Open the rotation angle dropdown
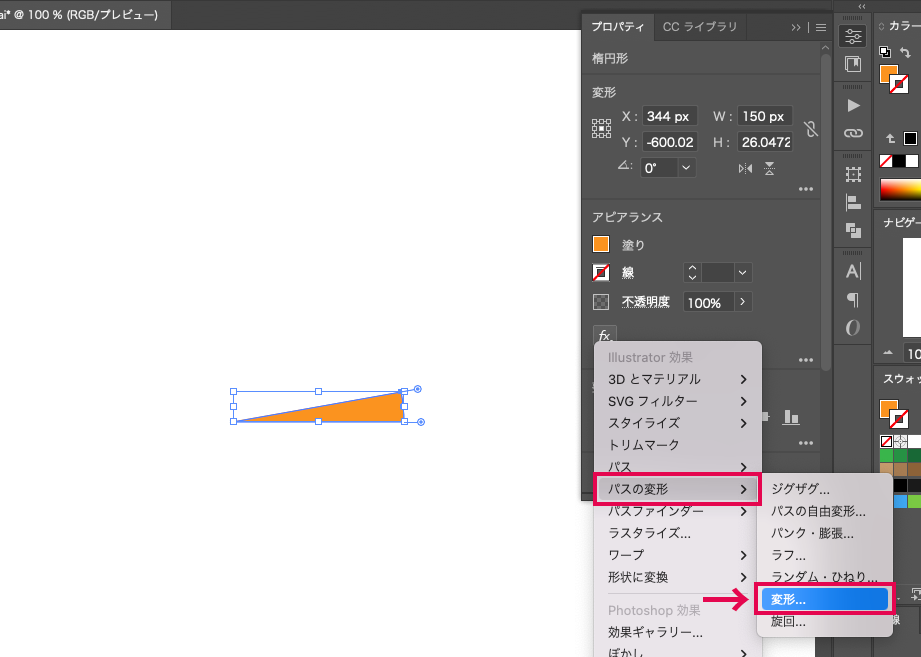Image resolution: width=921 pixels, height=657 pixels. pos(686,168)
